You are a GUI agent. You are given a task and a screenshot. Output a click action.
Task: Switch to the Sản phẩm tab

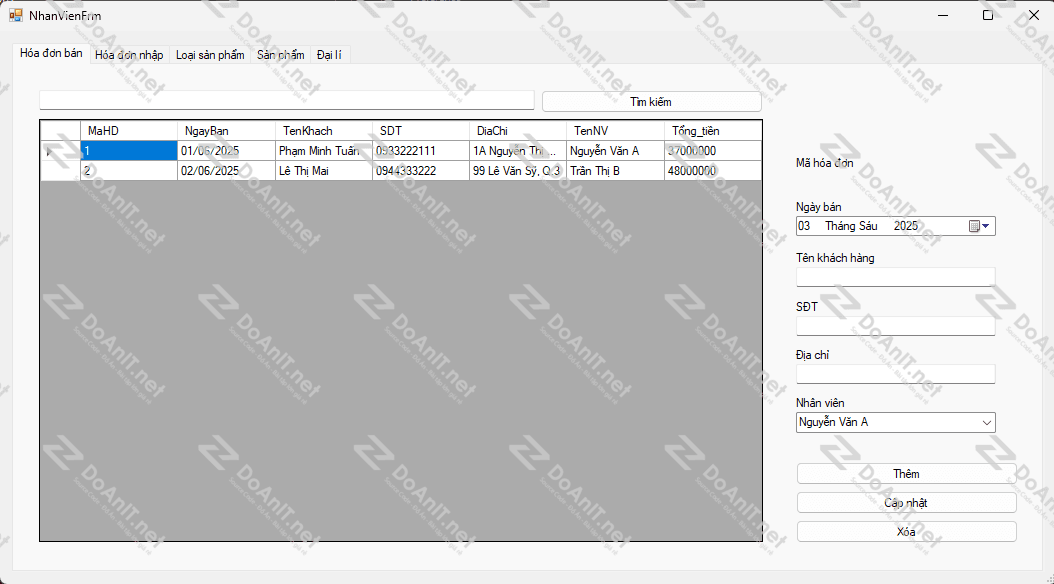(280, 55)
